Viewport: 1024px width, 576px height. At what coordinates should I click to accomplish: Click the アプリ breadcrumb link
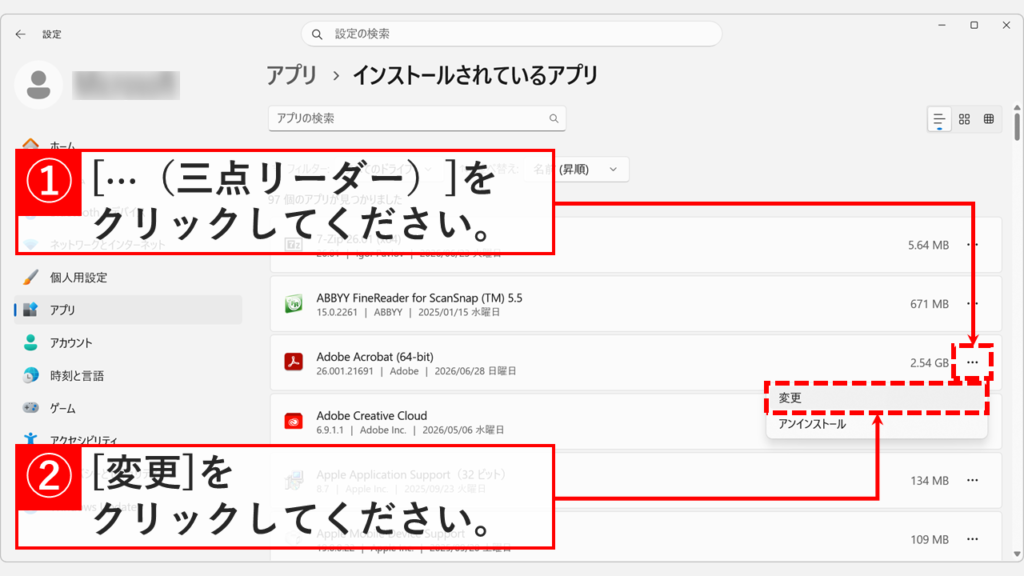(x=291, y=76)
